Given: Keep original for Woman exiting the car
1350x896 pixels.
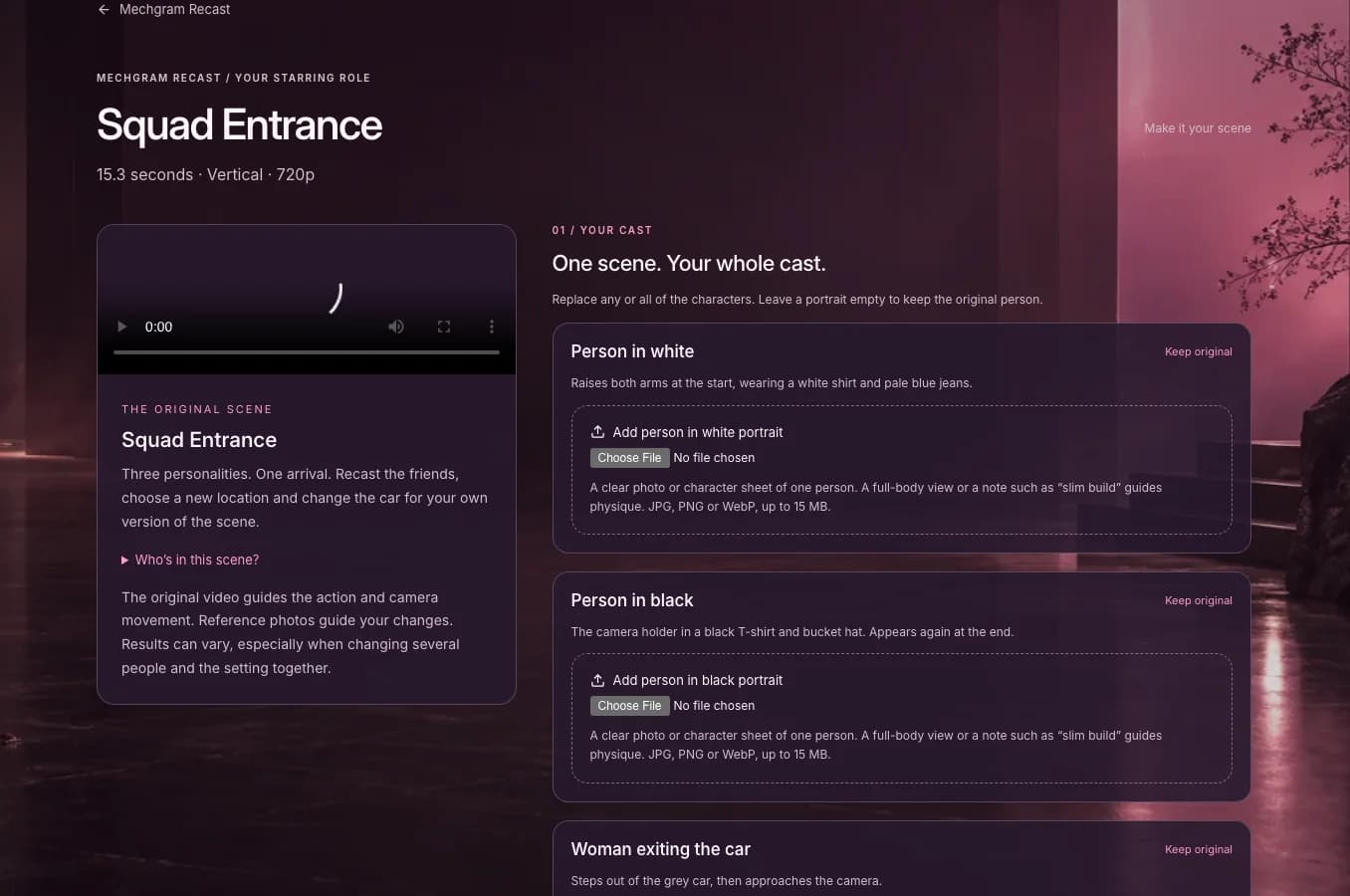Looking at the screenshot, I should (x=1198, y=849).
